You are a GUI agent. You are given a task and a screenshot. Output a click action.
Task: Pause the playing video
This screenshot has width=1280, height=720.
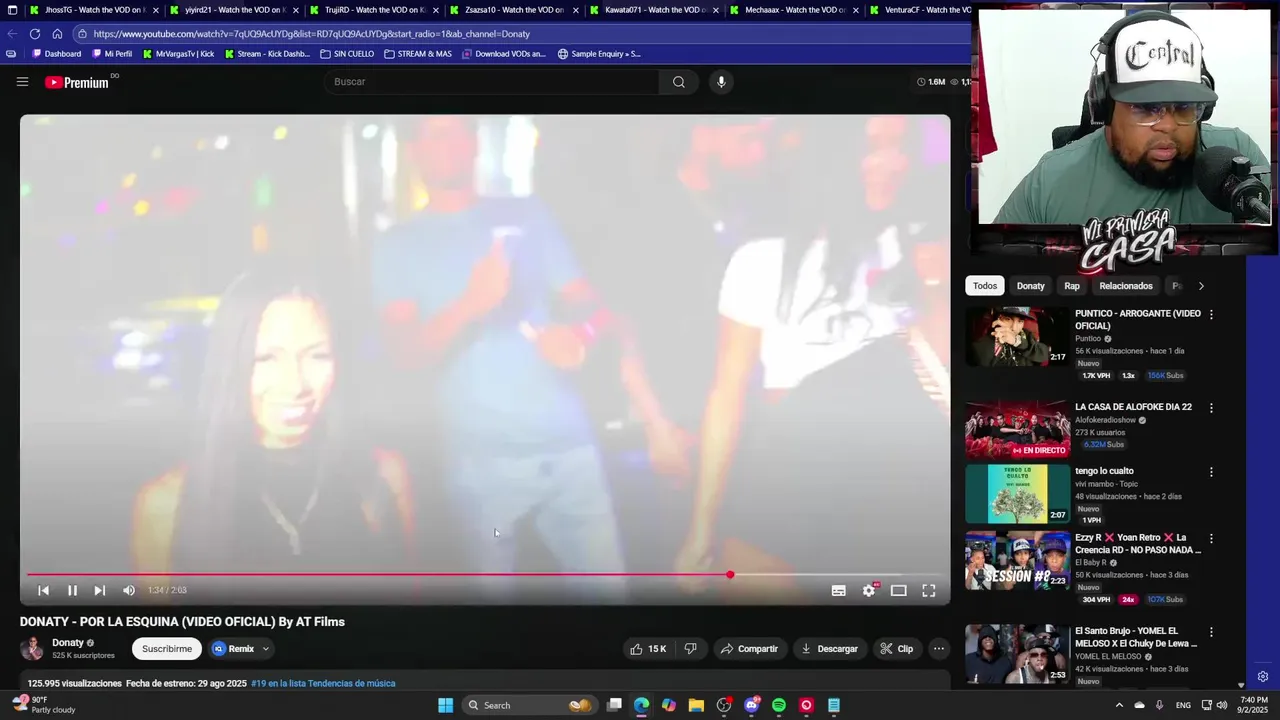[x=72, y=590]
